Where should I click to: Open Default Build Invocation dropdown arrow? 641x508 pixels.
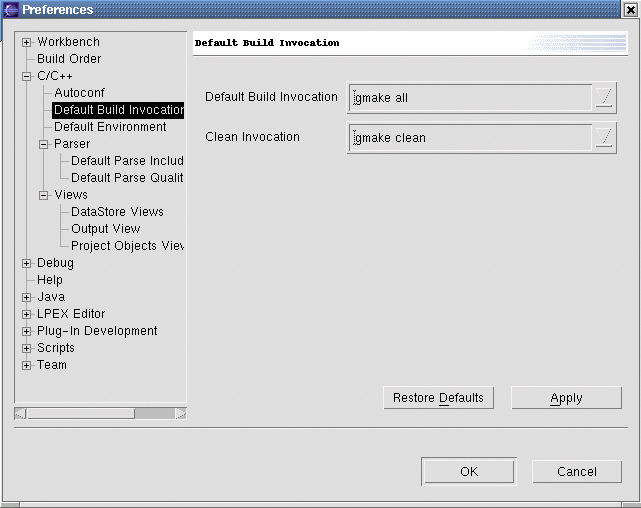604,98
